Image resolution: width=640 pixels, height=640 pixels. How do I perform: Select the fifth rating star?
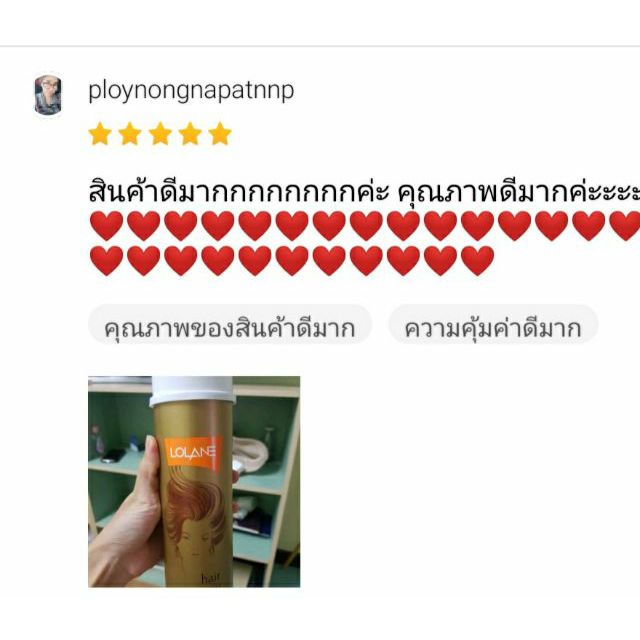[220, 133]
